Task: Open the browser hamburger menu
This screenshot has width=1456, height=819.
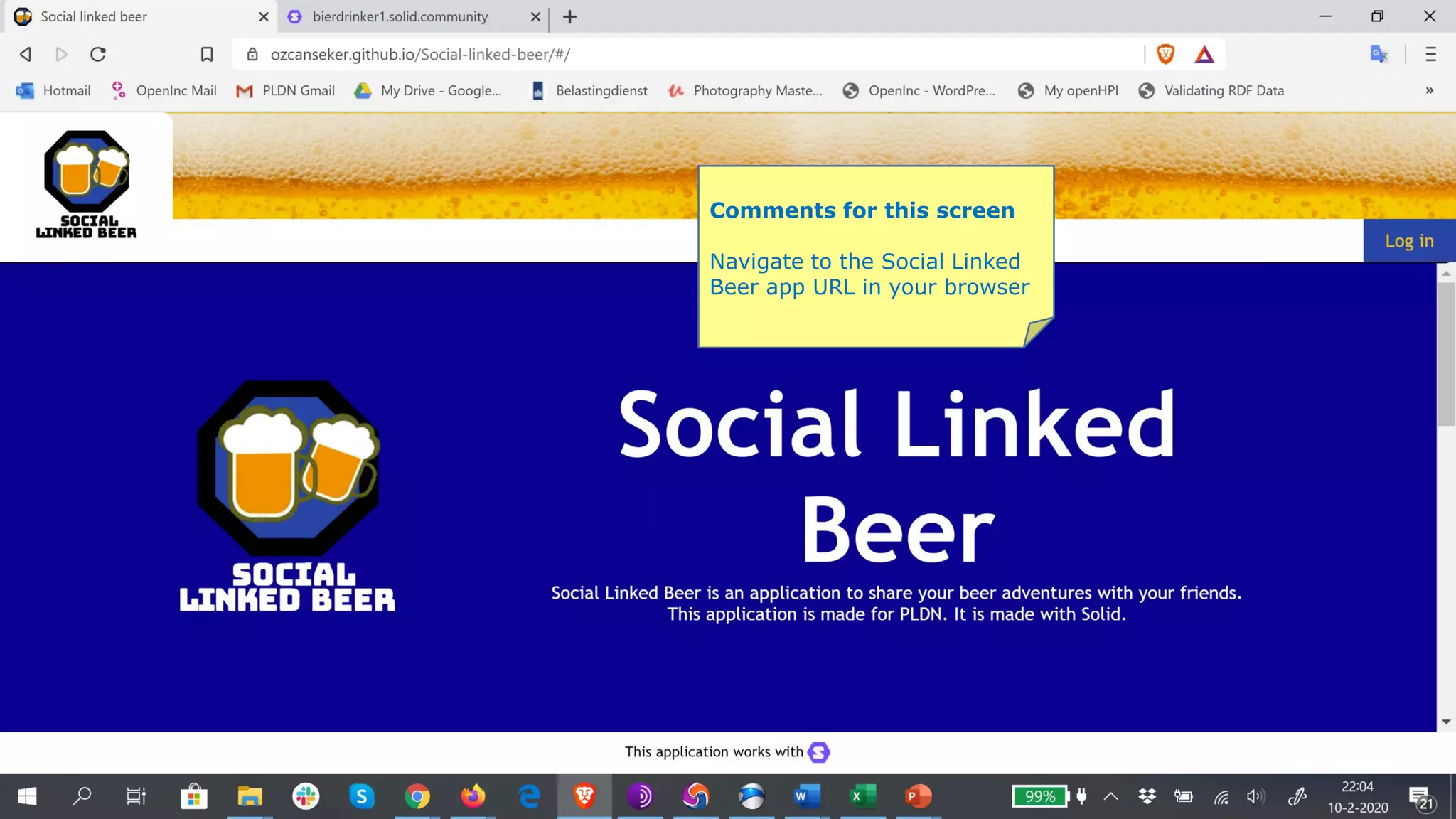Action: coord(1430,54)
